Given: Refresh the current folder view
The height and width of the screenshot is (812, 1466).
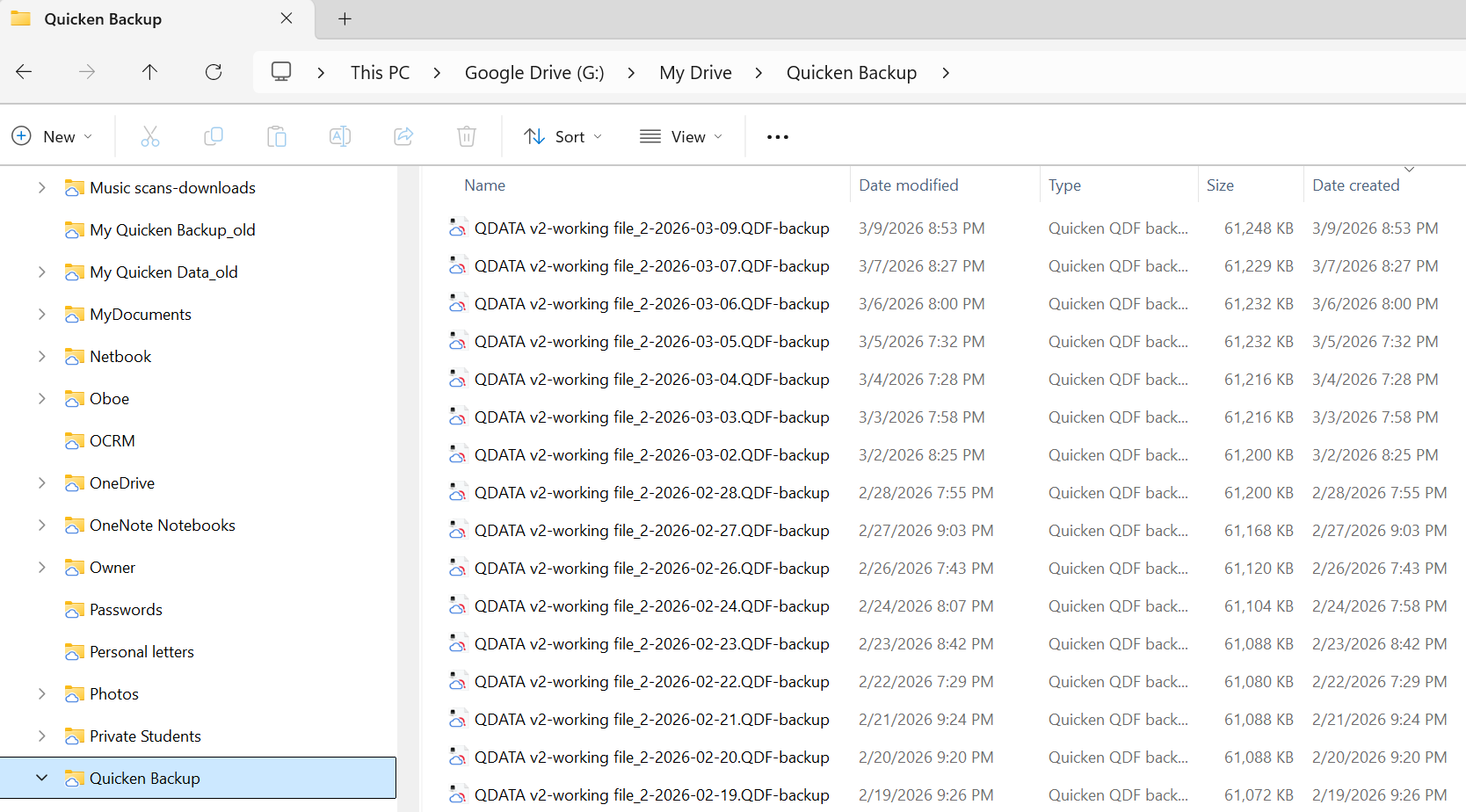Looking at the screenshot, I should click(214, 72).
